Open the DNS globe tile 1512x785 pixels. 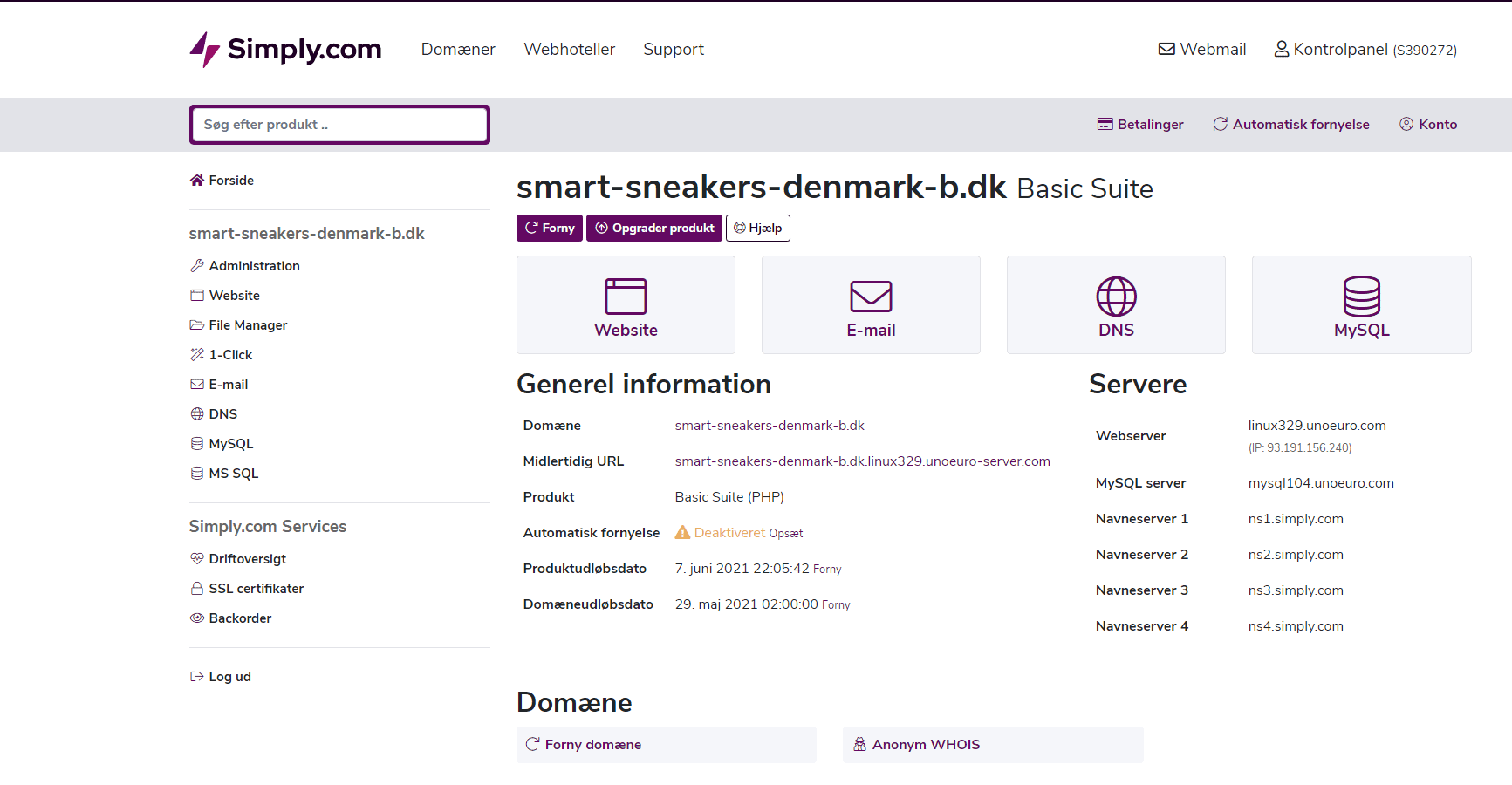1116,305
